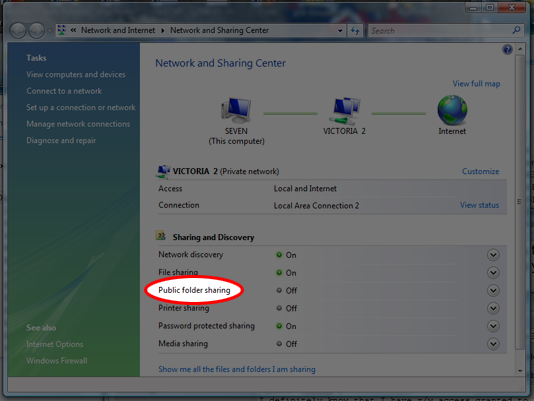The image size is (534, 401).
Task: Click the Media sharing label
Action: [183, 344]
